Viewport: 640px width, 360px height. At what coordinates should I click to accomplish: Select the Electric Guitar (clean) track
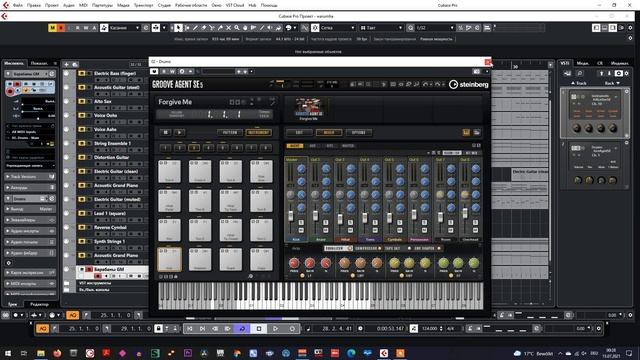116,171
